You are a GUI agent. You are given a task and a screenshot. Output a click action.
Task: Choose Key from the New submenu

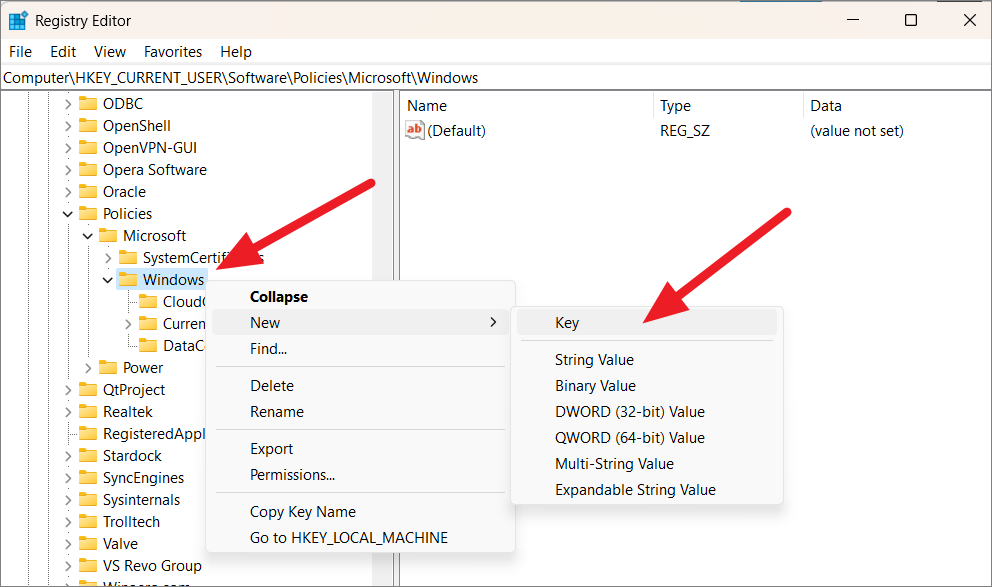click(x=567, y=323)
